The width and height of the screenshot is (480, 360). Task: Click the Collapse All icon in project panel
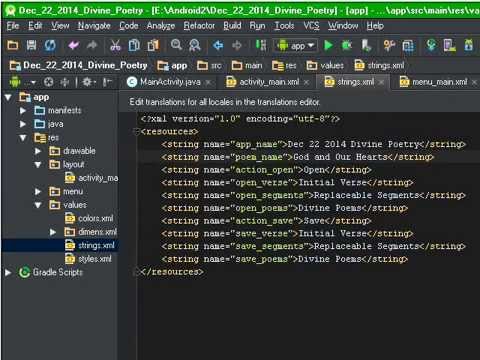point(65,82)
